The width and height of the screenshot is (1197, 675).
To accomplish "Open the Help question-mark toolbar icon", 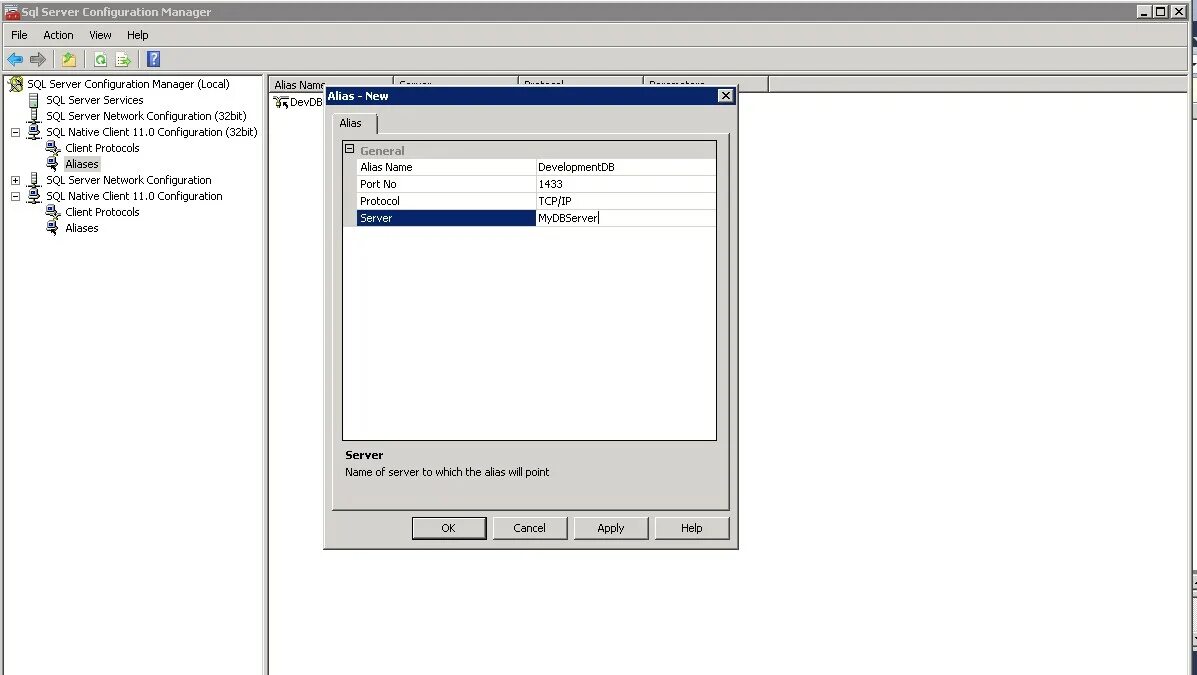I will coord(153,59).
